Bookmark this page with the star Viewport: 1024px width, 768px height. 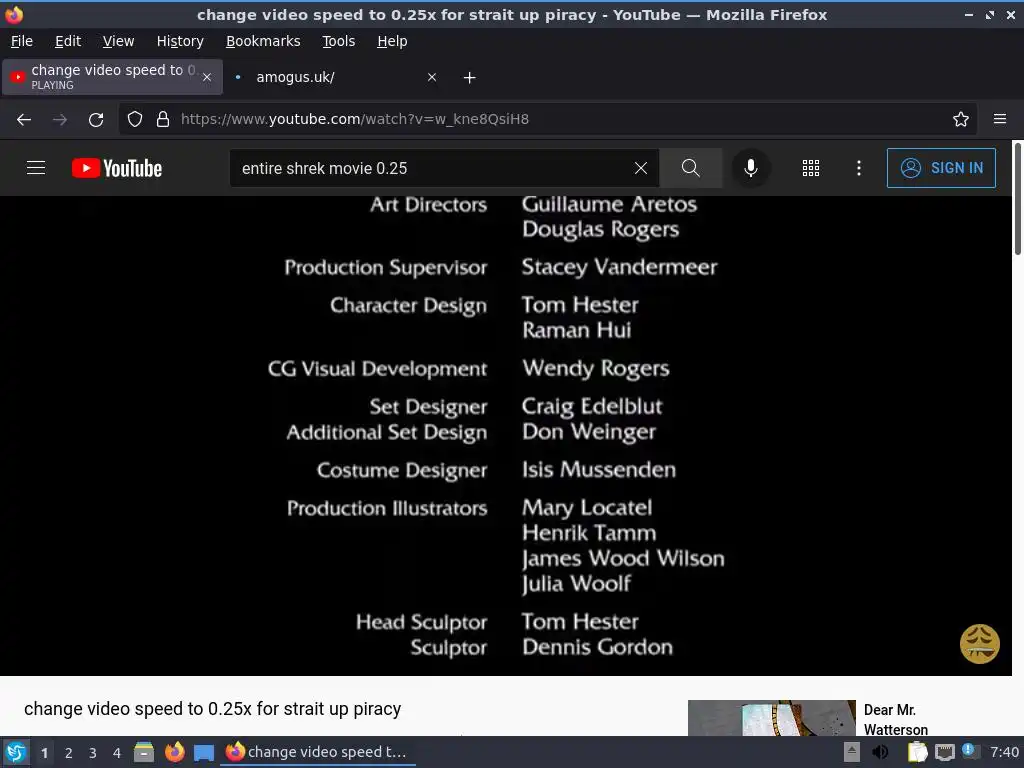[x=960, y=119]
